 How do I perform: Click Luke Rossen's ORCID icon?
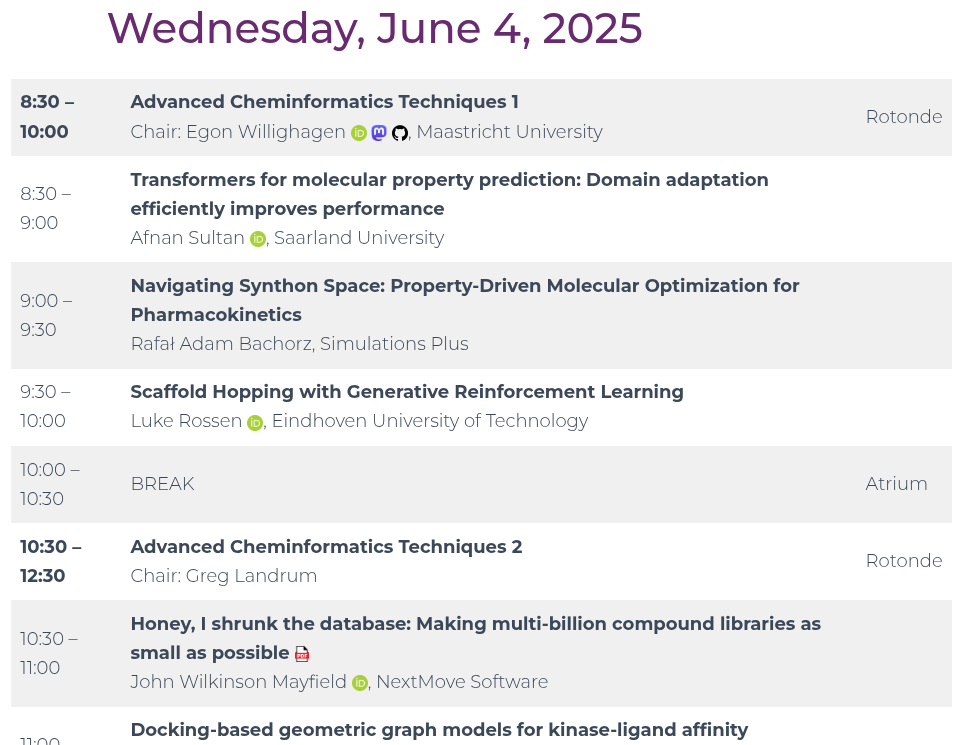tap(255, 422)
